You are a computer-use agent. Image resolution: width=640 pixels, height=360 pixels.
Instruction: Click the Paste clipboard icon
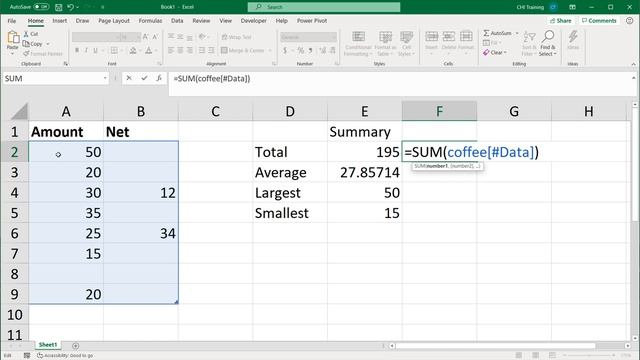pyautogui.click(x=13, y=38)
